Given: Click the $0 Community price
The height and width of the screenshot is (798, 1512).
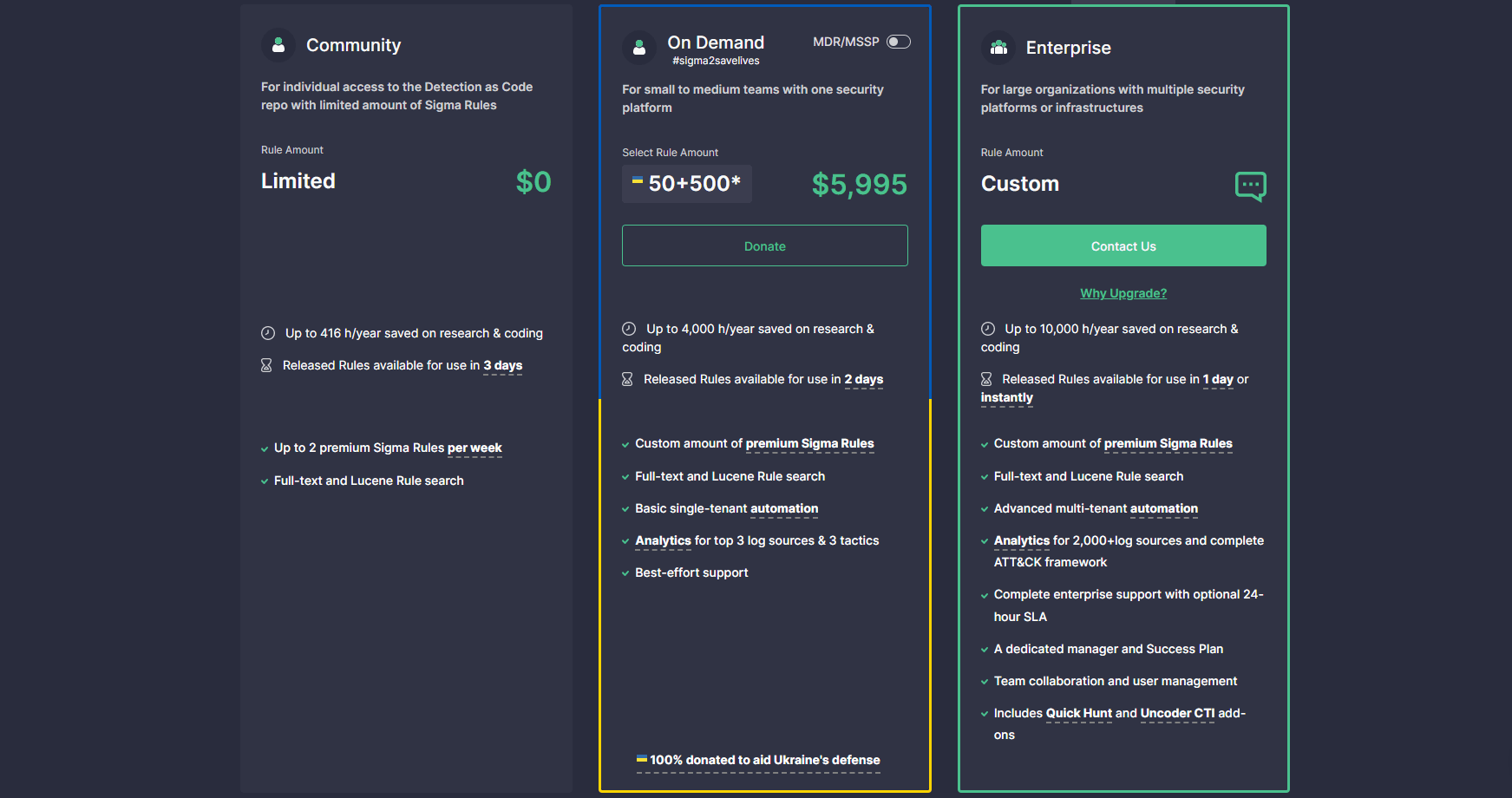Looking at the screenshot, I should tap(533, 181).
